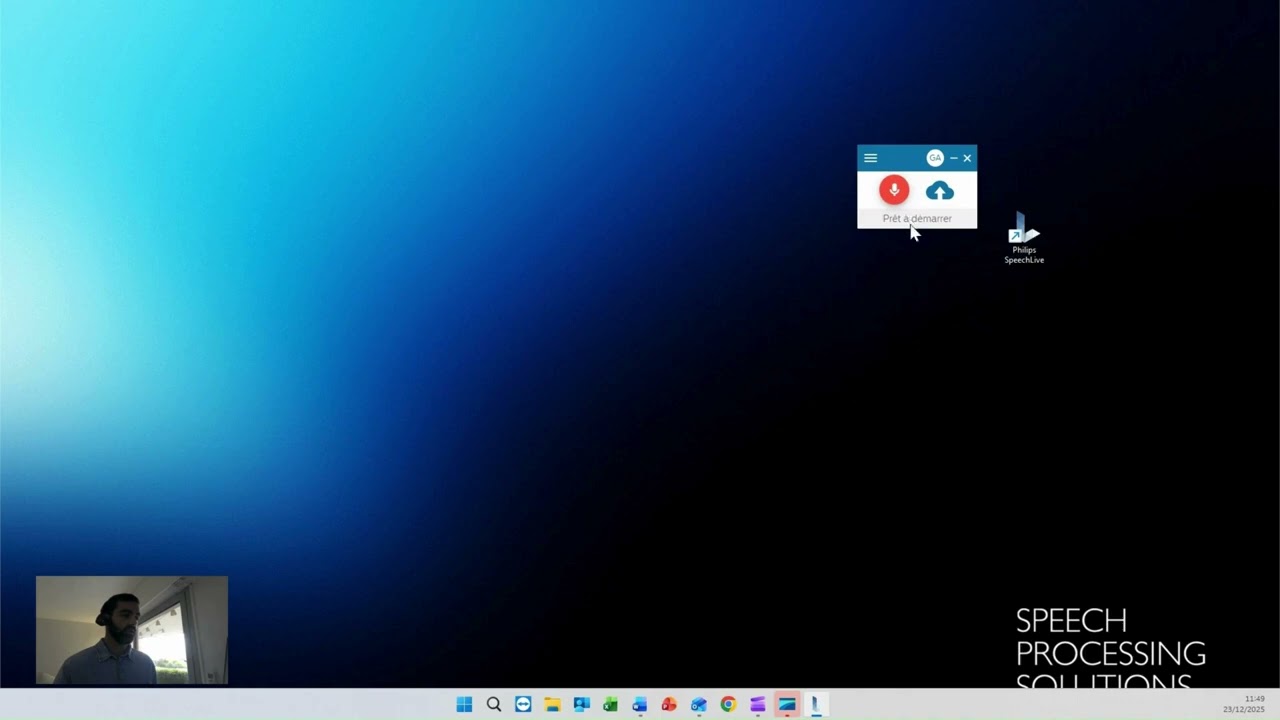This screenshot has height=720, width=1280.
Task: Open the purple stacked-layers taskbar app
Action: [x=758, y=704]
